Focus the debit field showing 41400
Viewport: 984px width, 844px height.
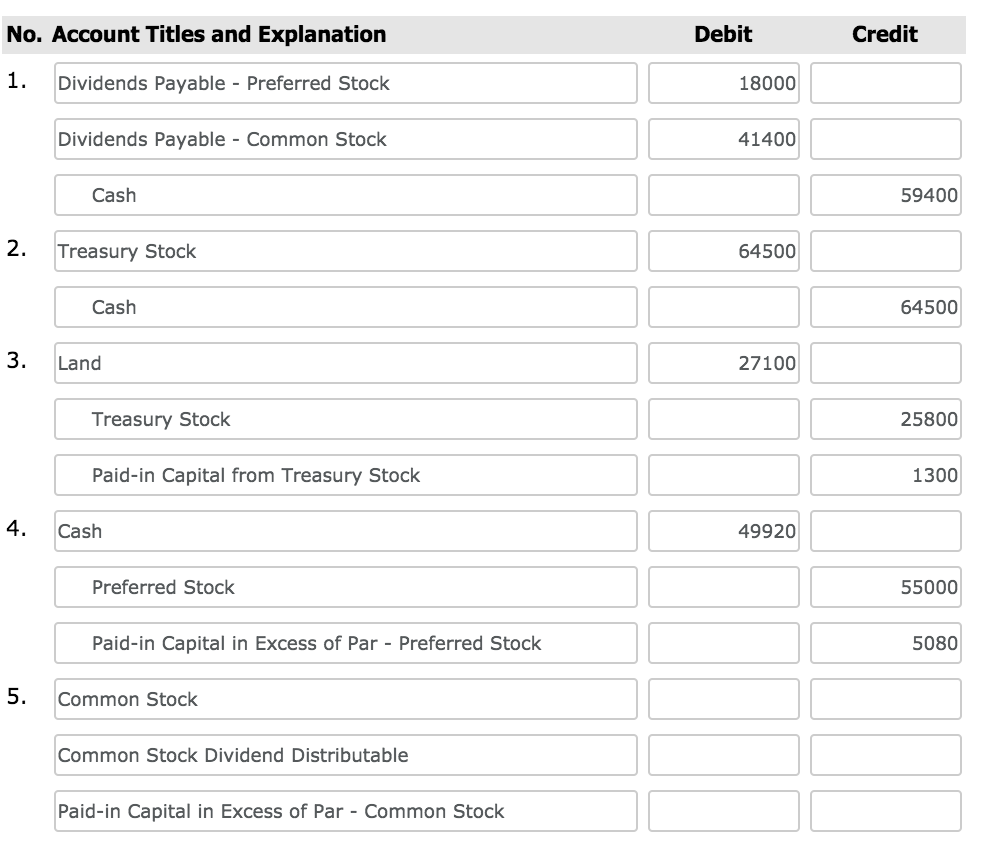pos(723,140)
